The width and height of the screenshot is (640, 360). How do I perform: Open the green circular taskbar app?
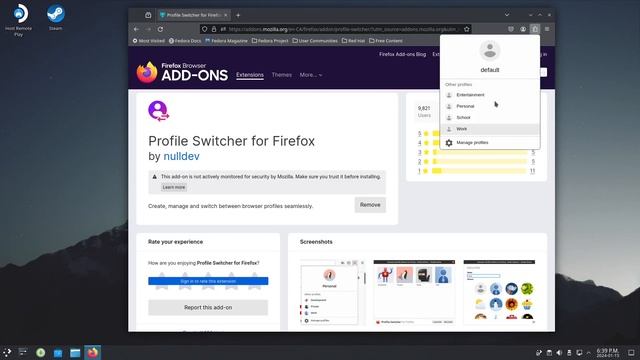[40, 352]
